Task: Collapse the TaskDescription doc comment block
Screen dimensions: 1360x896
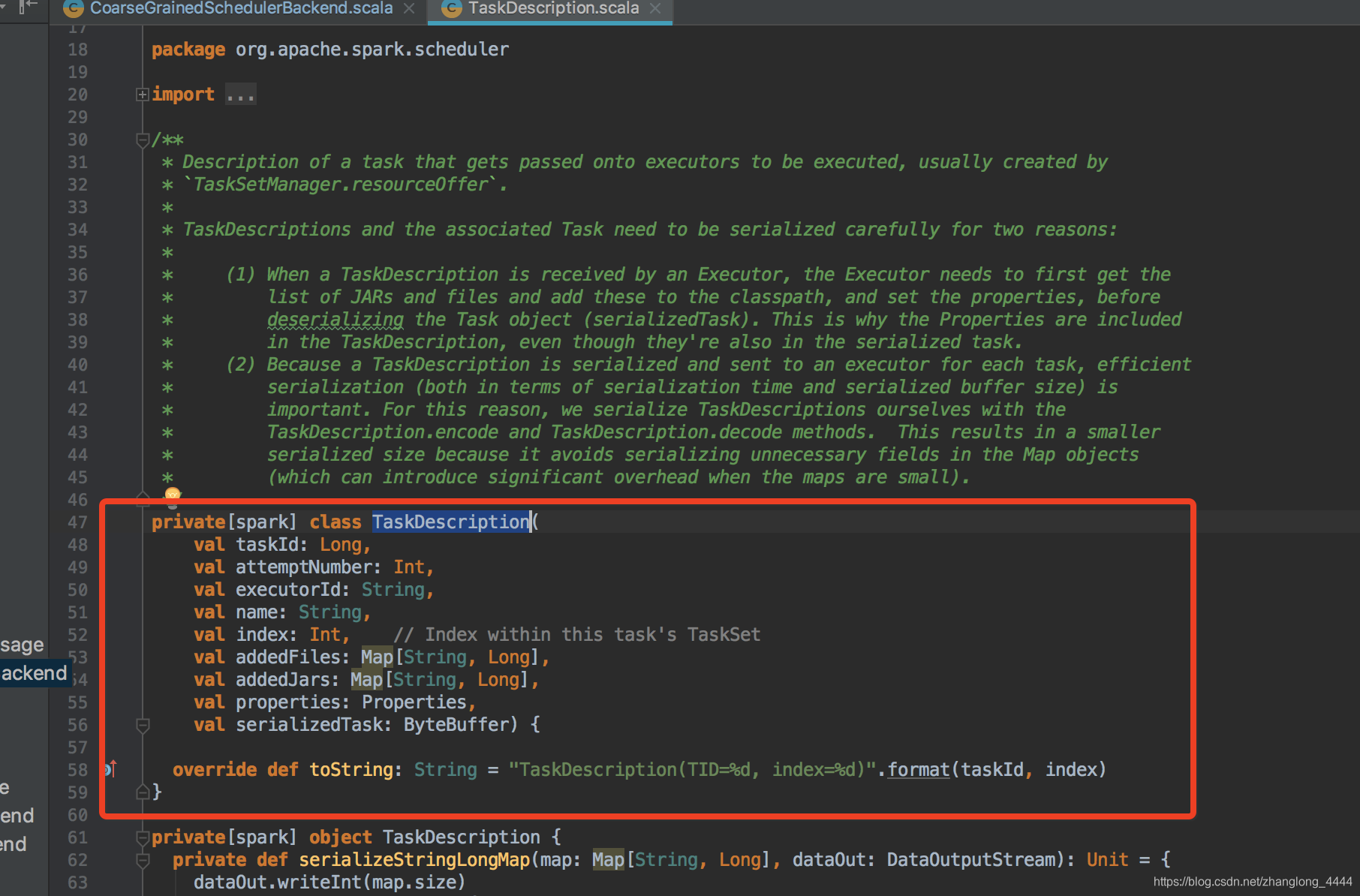Action: (142, 140)
